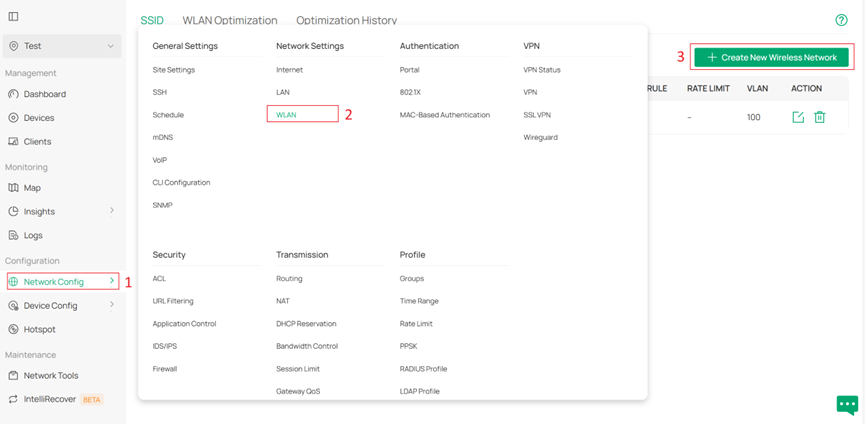865x424 pixels.
Task: Click the Hotspot icon in sidebar
Action: pos(14,329)
